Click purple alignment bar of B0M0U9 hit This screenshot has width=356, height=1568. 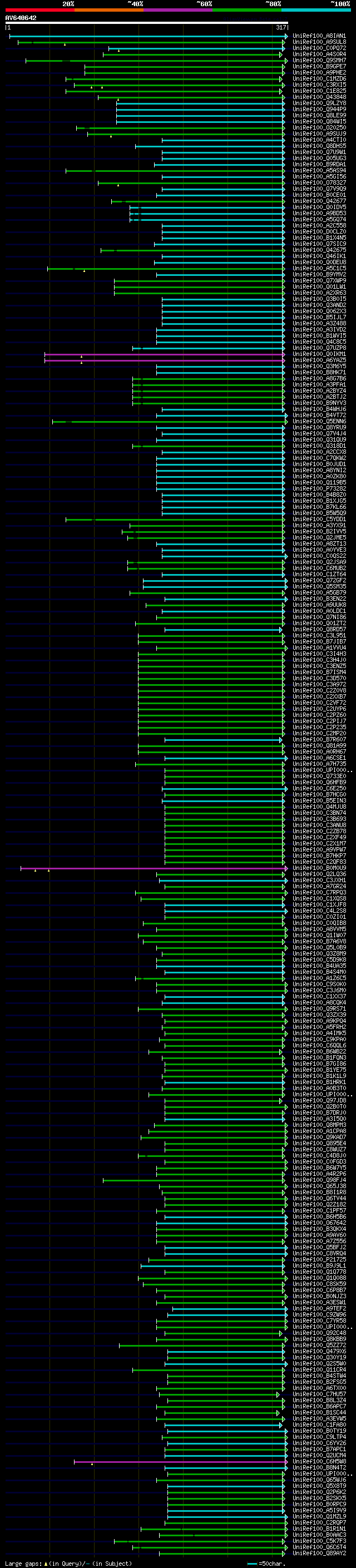click(x=154, y=868)
